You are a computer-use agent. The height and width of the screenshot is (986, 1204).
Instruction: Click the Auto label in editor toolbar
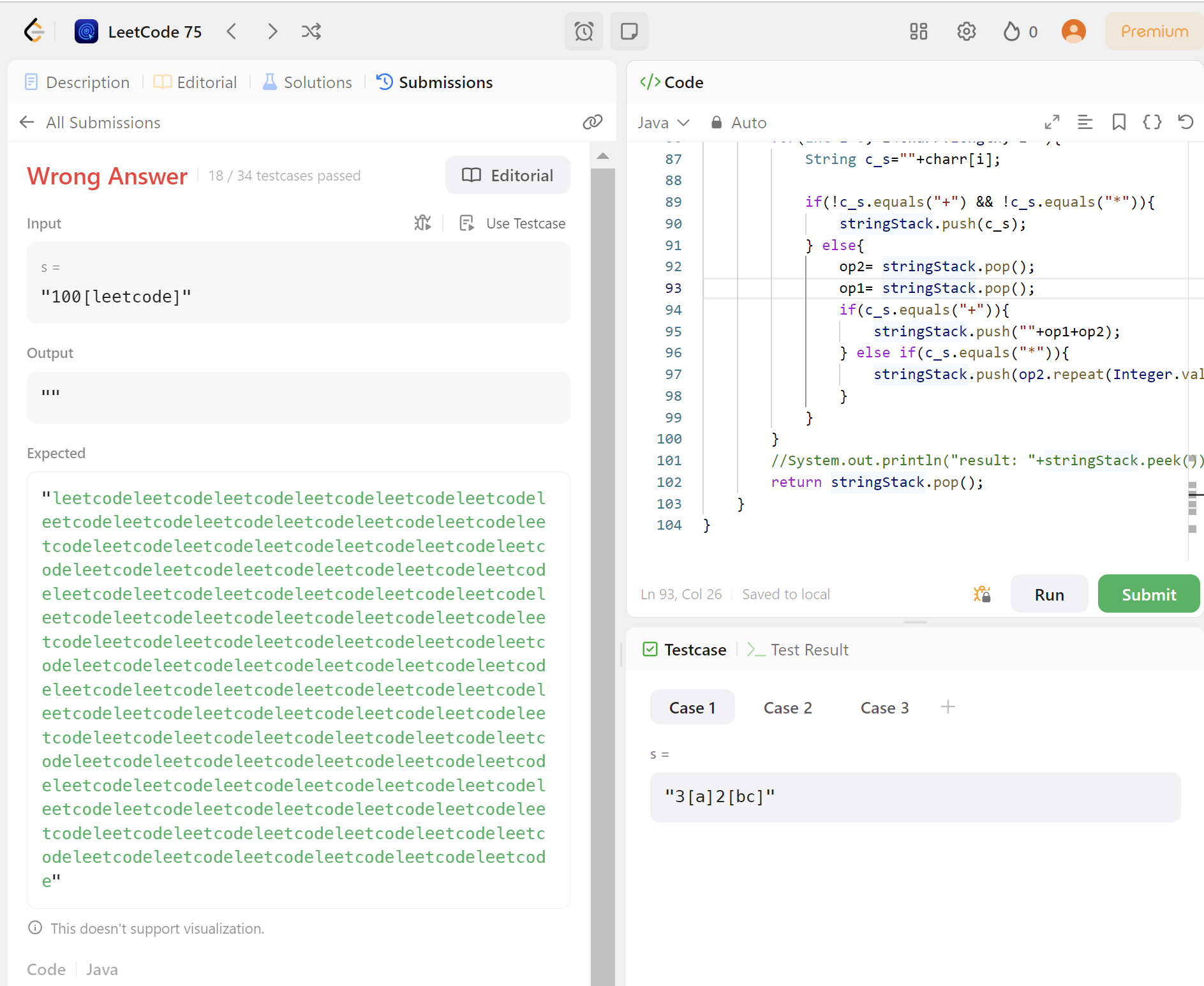749,123
